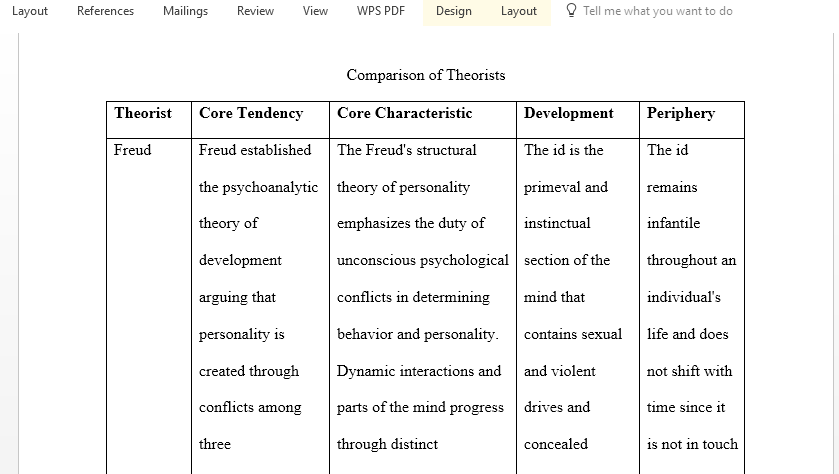Click the text 'Dynamic interactions and'
This screenshot has width=839, height=474.
[x=419, y=371]
